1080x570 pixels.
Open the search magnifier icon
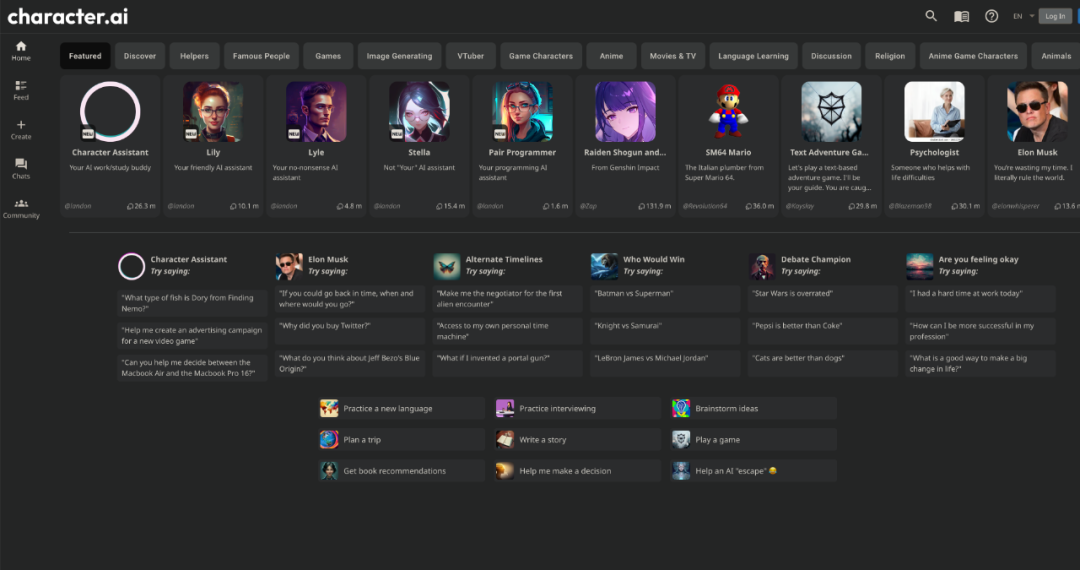[931, 16]
